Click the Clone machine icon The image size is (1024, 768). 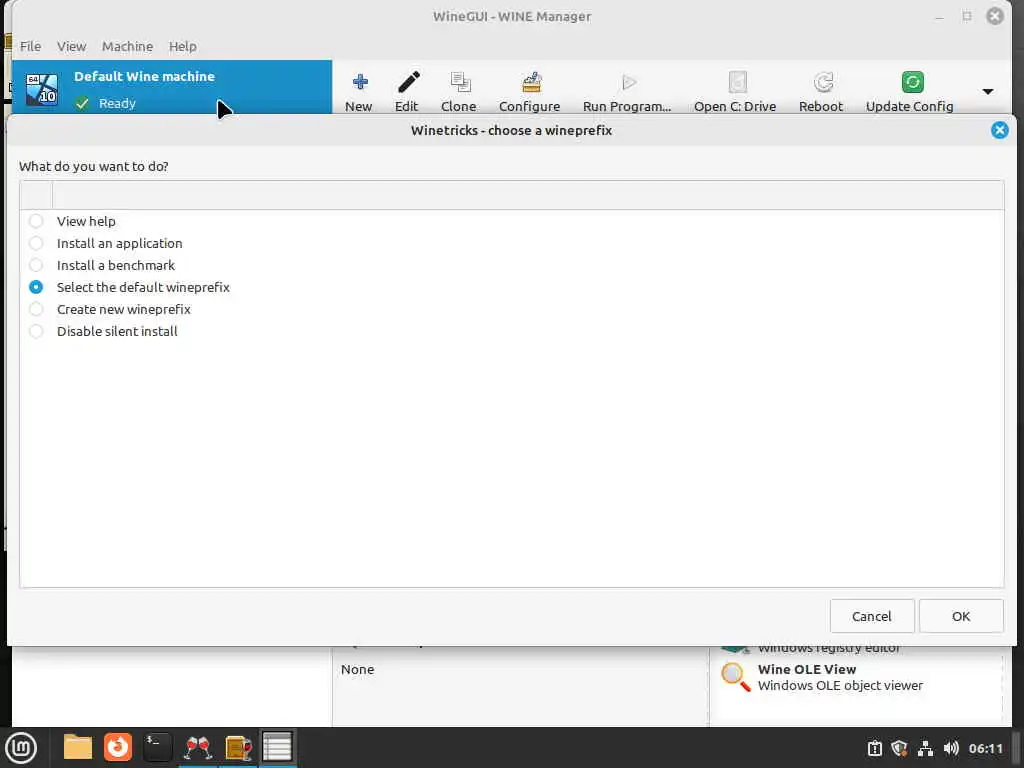pos(460,82)
